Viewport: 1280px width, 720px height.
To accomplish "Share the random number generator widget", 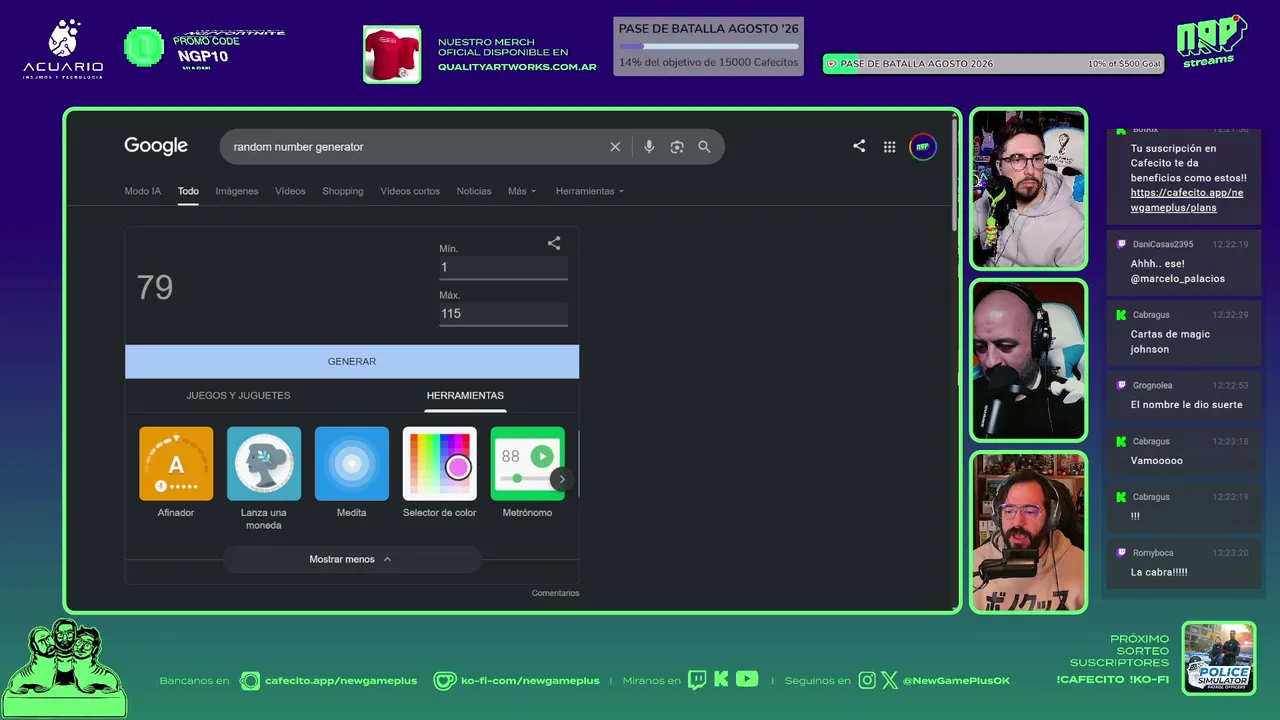I will [554, 243].
